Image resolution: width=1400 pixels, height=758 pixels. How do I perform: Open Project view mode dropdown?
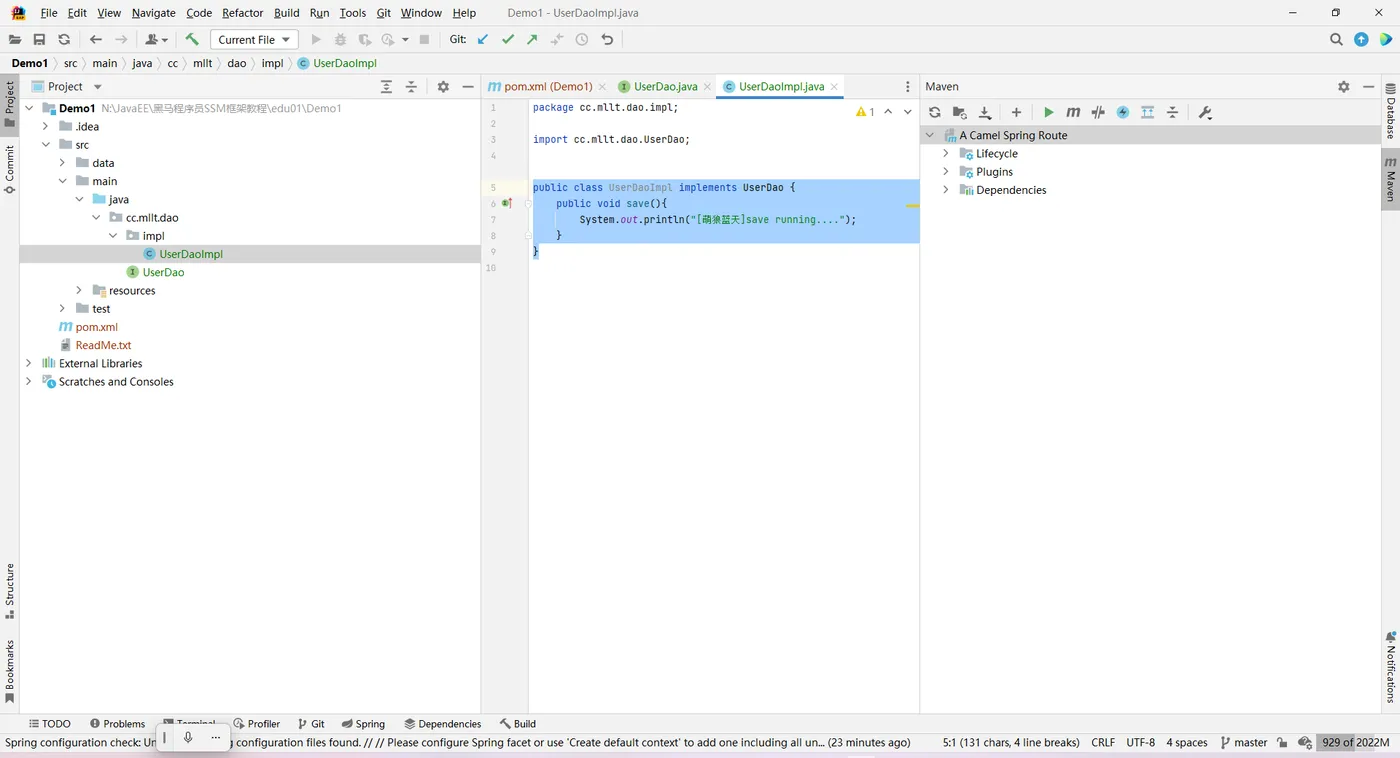(98, 87)
